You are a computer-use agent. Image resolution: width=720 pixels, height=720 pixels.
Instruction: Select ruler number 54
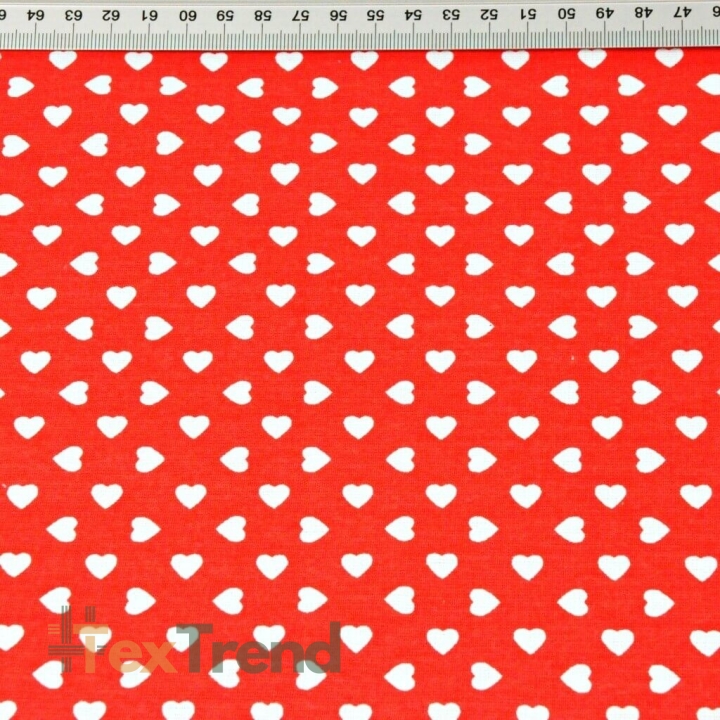414,15
